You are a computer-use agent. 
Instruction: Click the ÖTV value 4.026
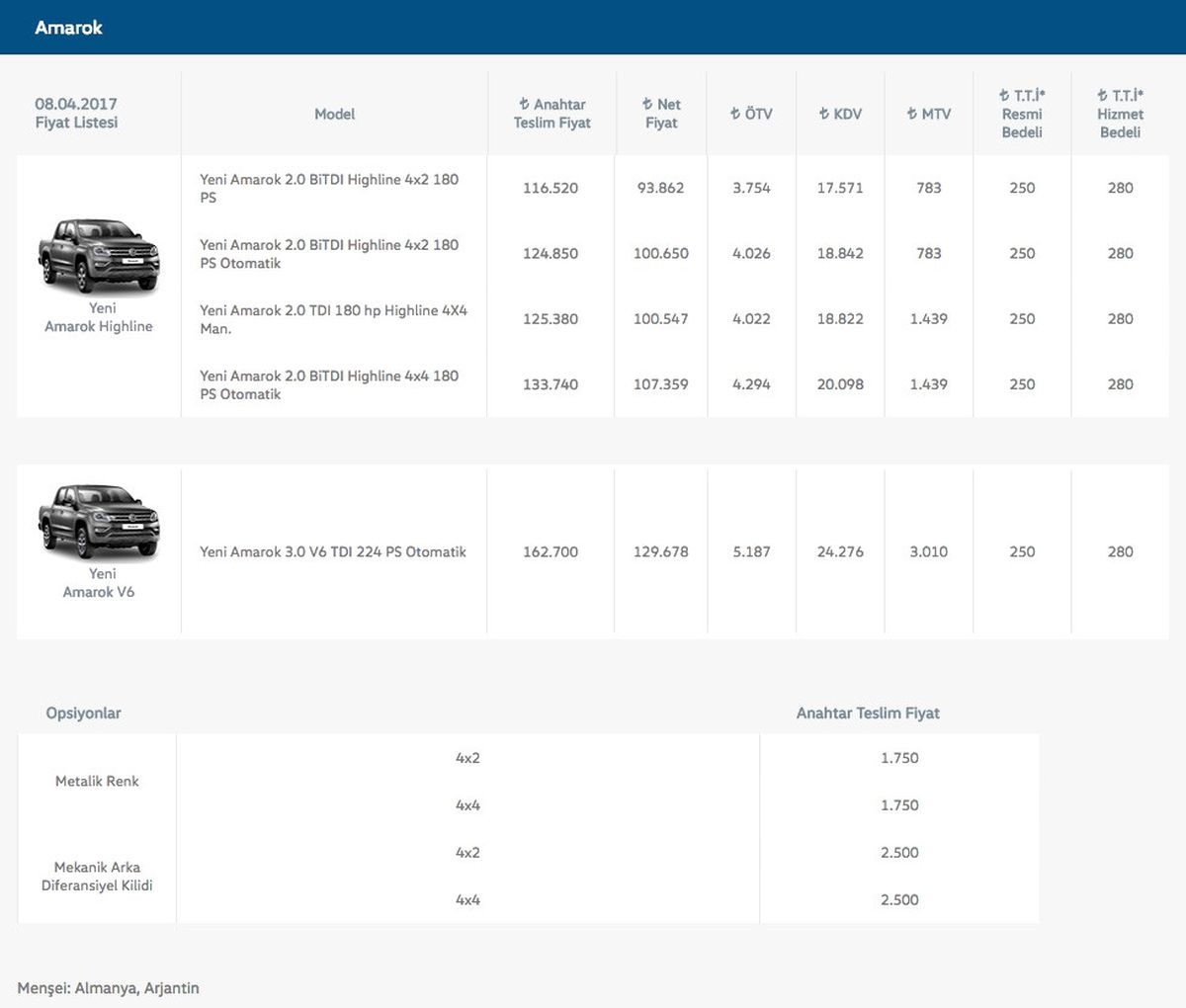click(751, 253)
